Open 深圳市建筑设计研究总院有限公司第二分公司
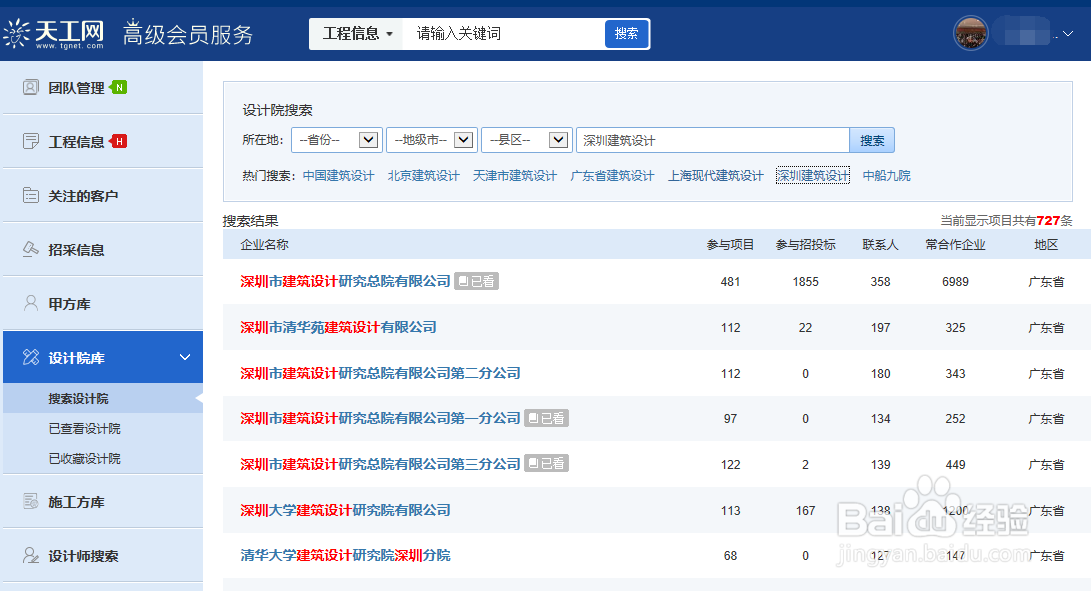 pyautogui.click(x=380, y=373)
